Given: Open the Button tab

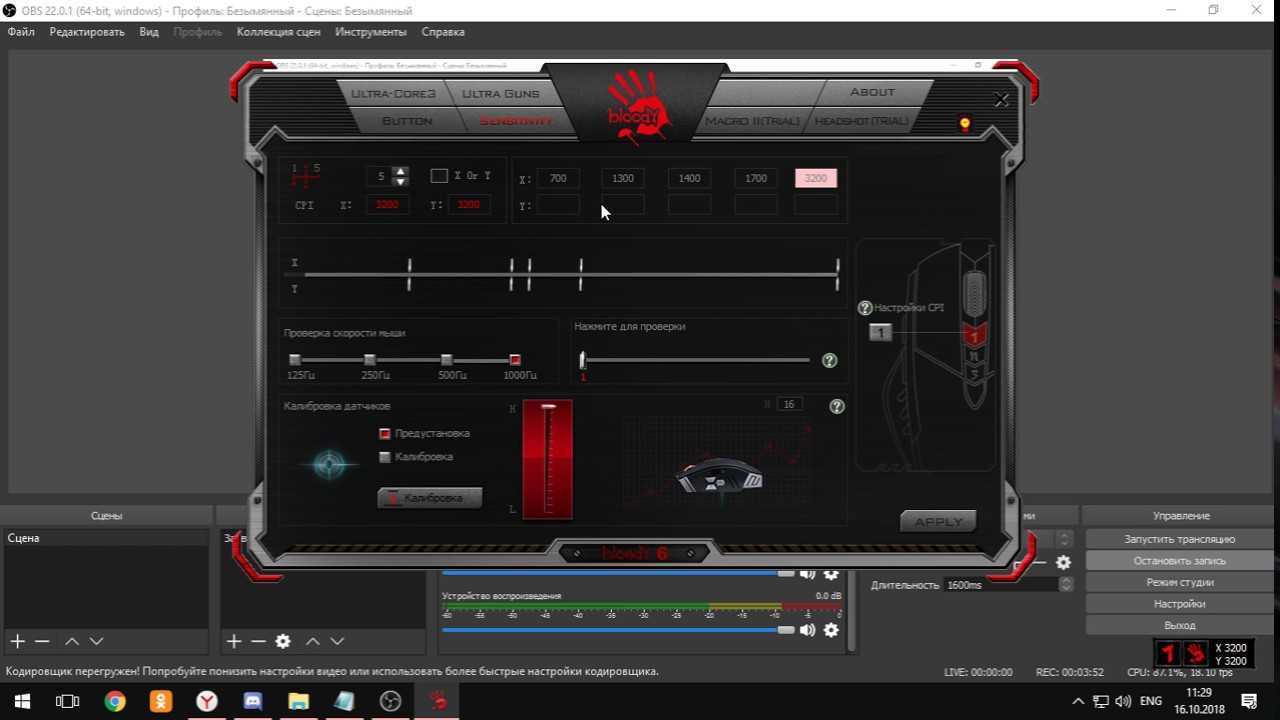Looking at the screenshot, I should [x=407, y=121].
